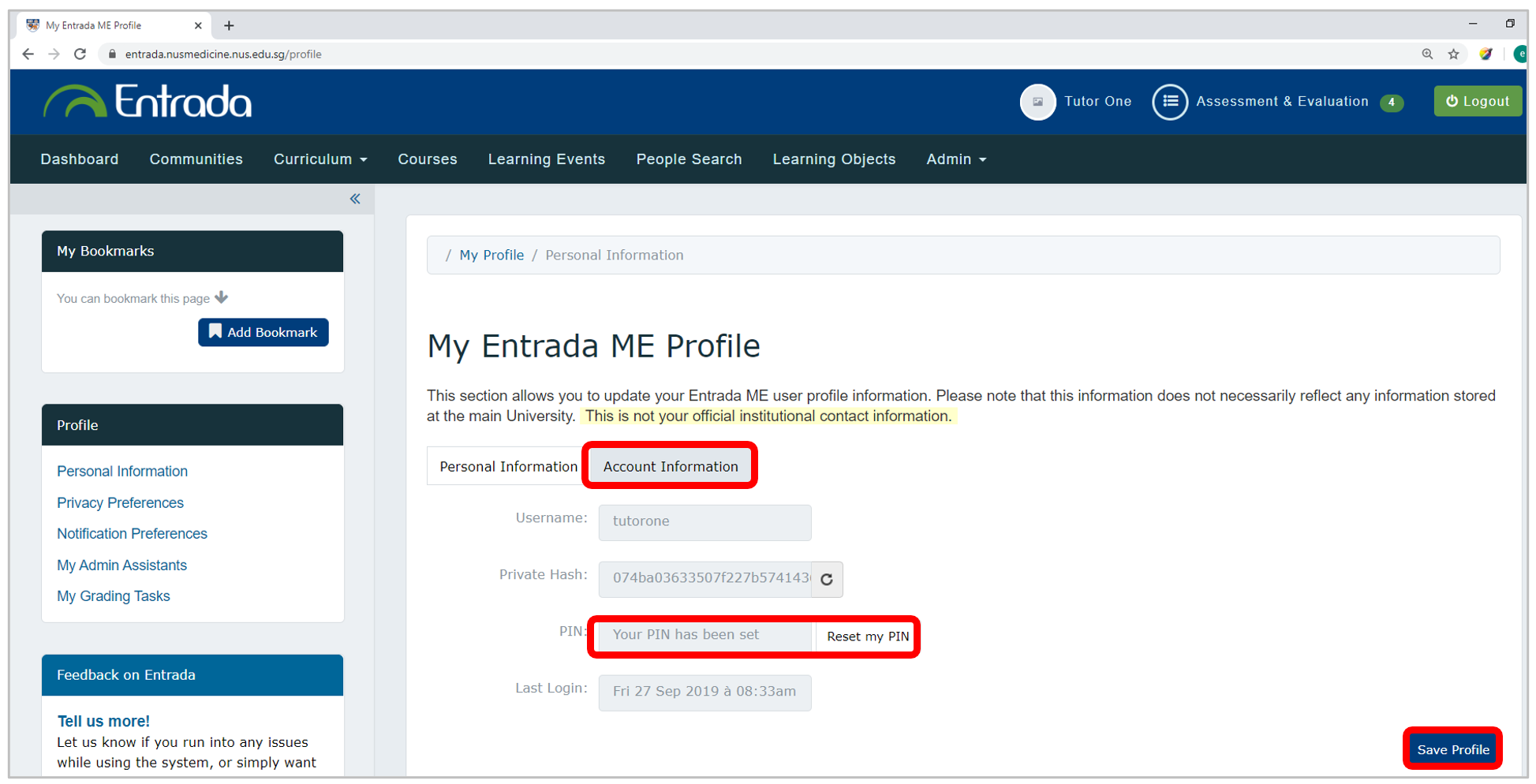The image size is (1536, 784).
Task: Open the Courses page
Action: pos(428,159)
